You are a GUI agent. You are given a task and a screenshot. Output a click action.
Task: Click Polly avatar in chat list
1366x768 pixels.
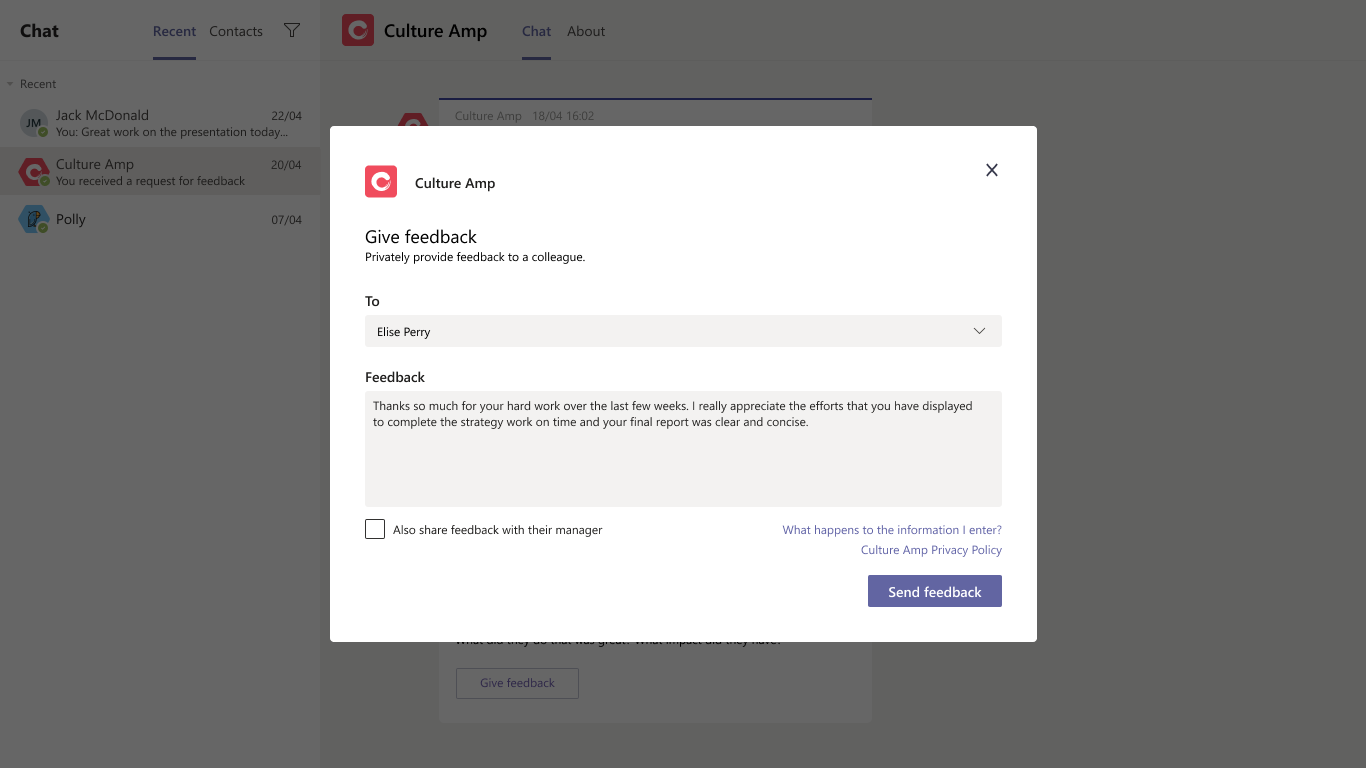[34, 219]
